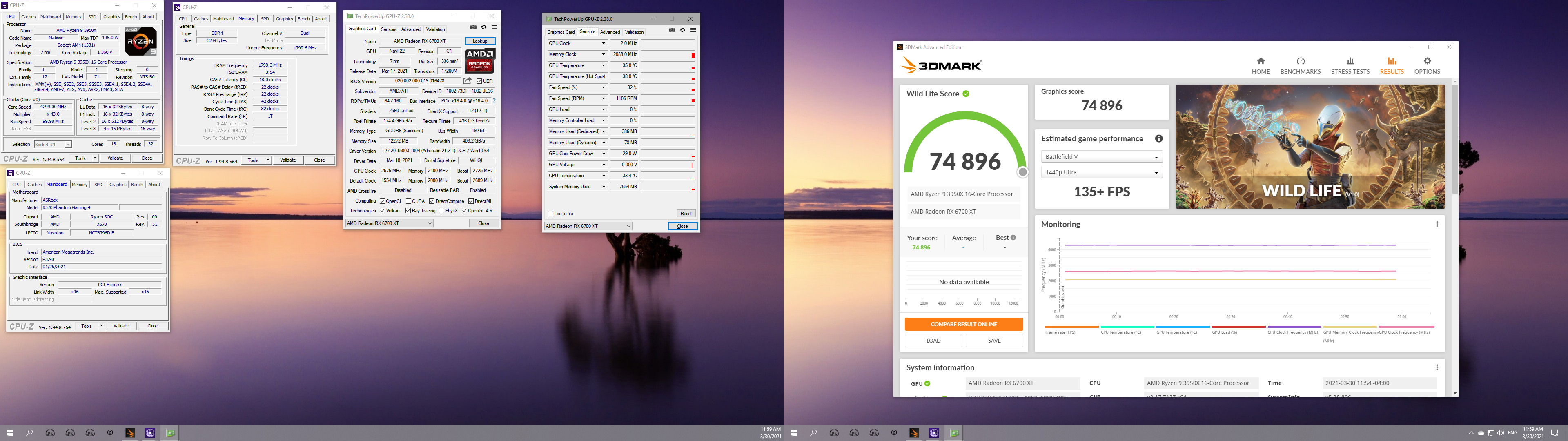This screenshot has width=1568, height=441.
Task: Click green checkmark beside Wild Life Score
Action: coord(966,94)
